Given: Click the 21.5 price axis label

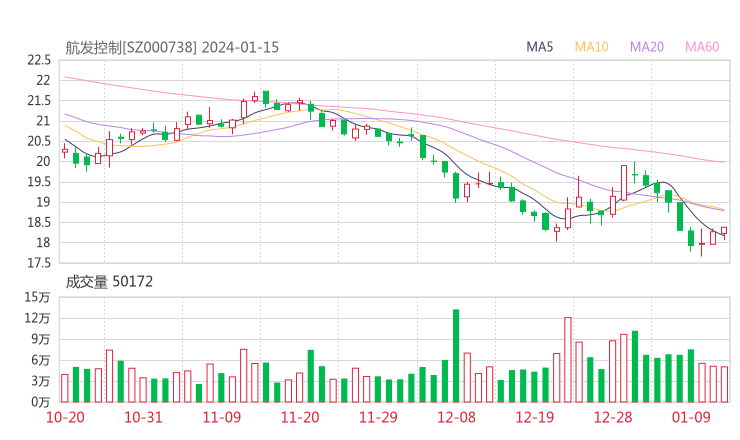Looking at the screenshot, I should 38,101.
